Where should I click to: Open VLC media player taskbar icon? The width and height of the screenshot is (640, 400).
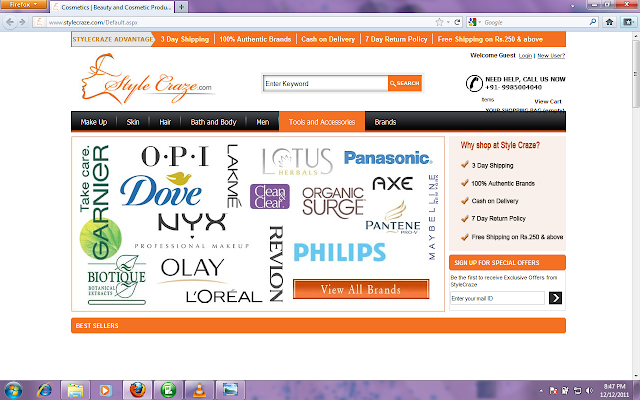pos(199,390)
